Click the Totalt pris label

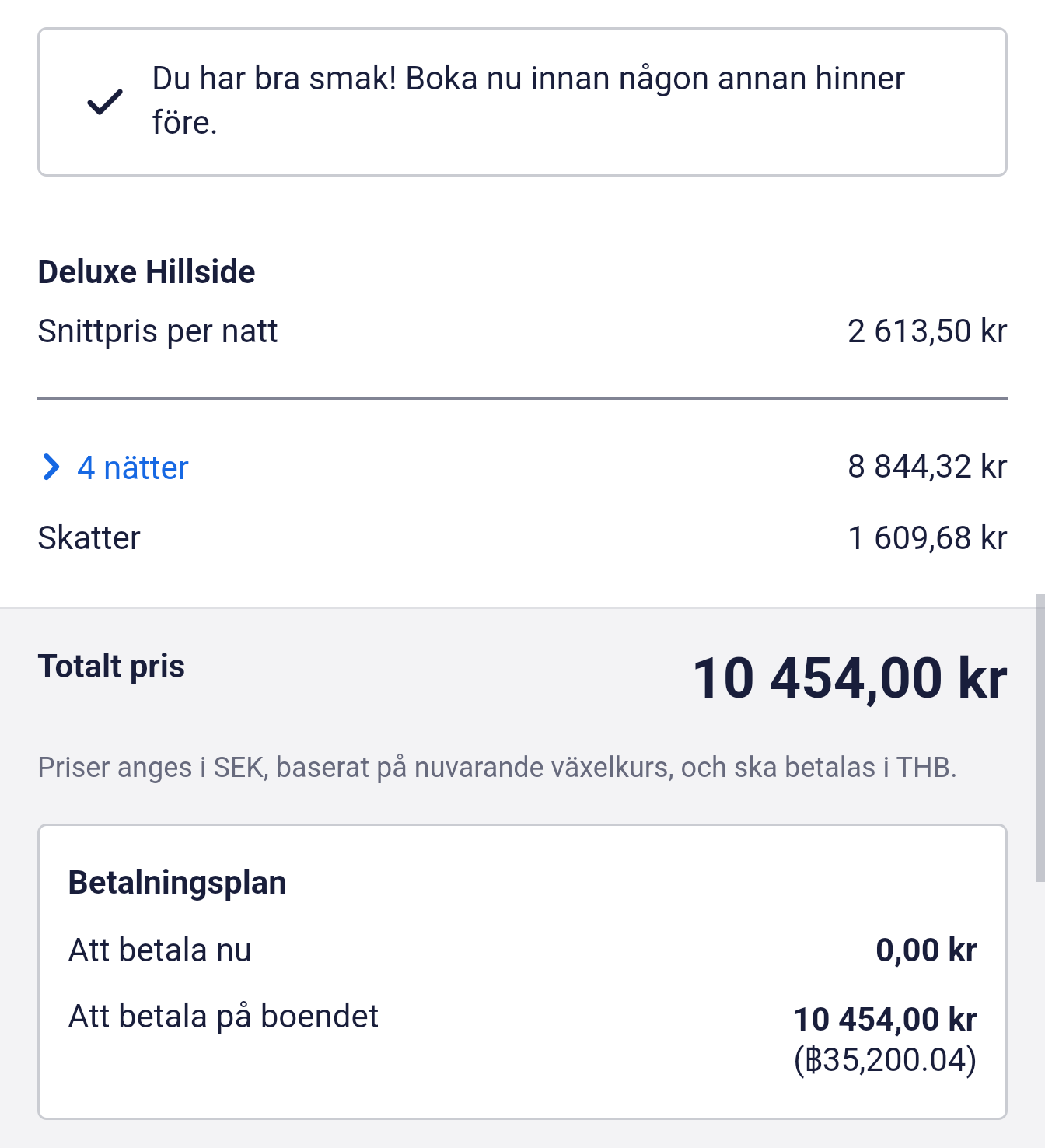111,667
